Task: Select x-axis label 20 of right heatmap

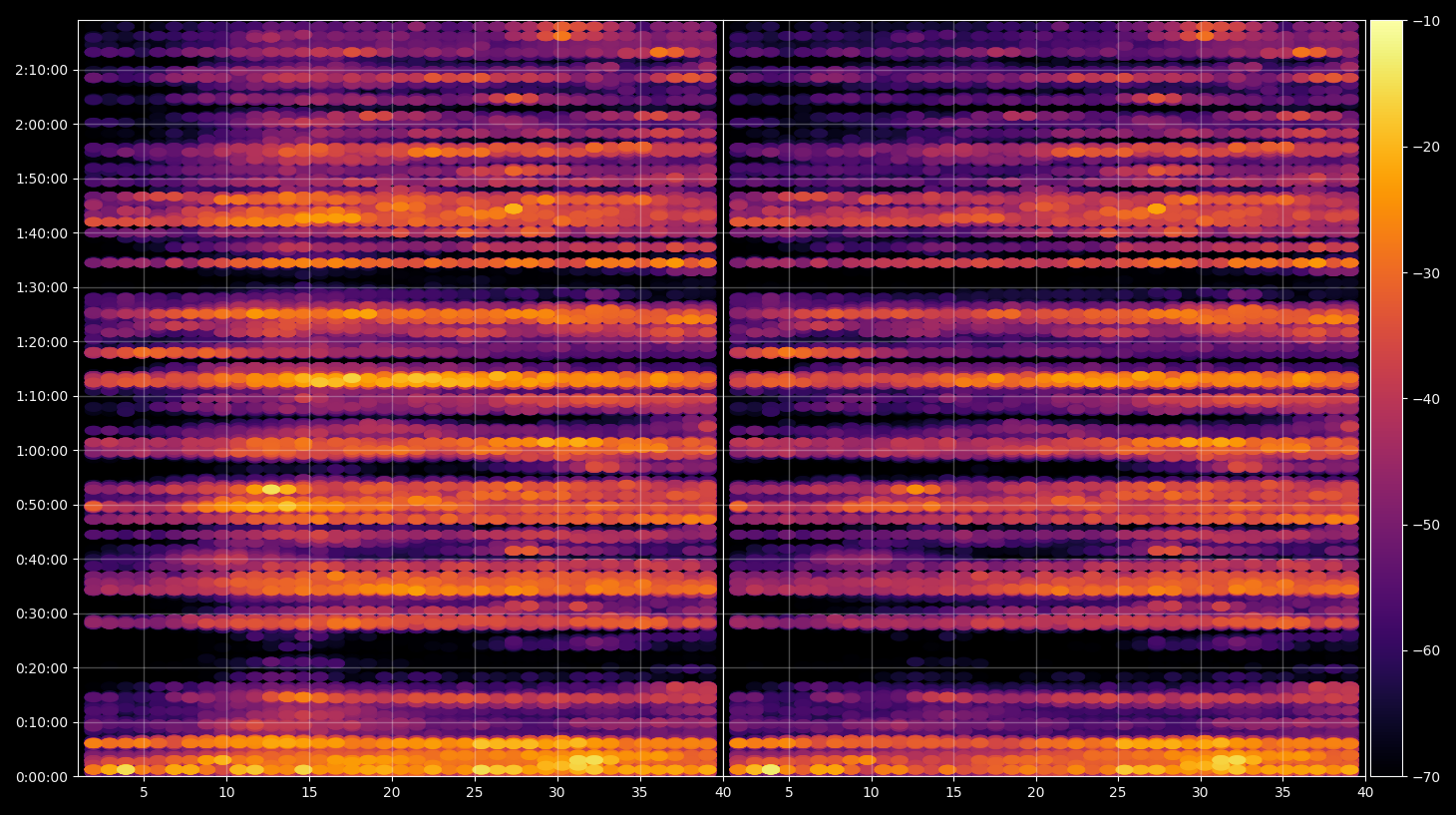Action: pyautogui.click(x=1036, y=793)
